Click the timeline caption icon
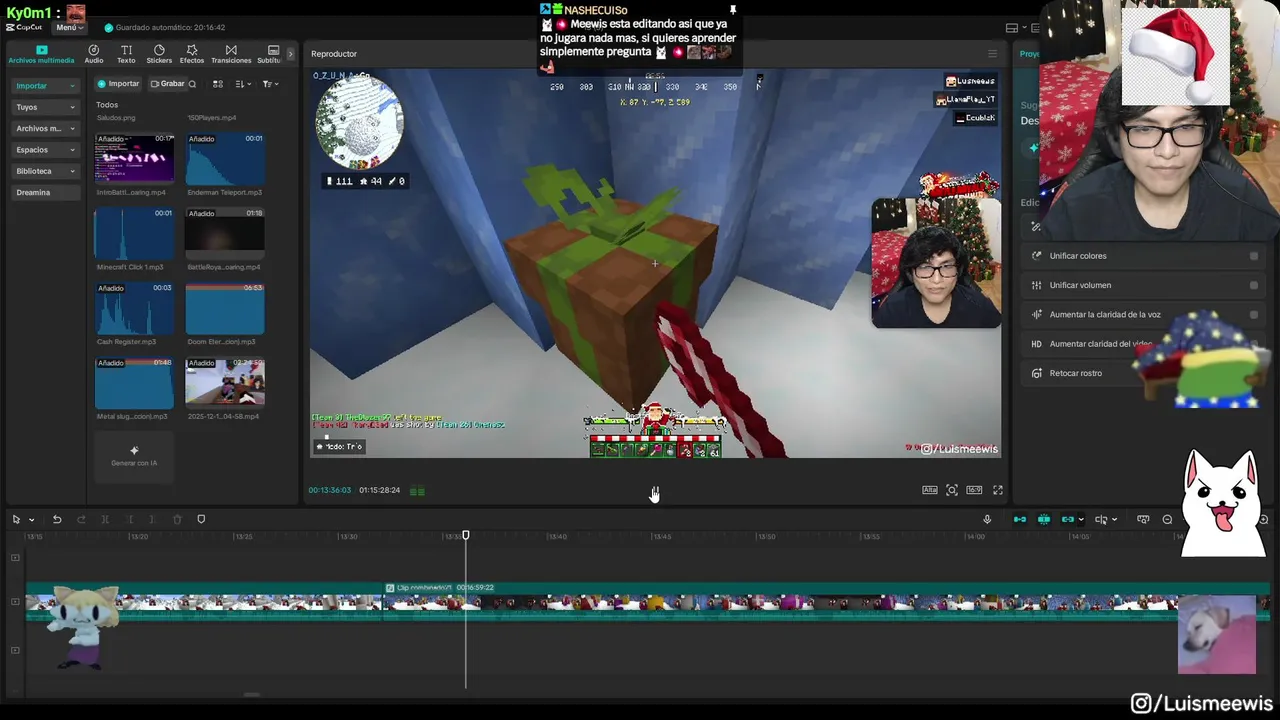Image resolution: width=1280 pixels, height=720 pixels. point(1143,519)
